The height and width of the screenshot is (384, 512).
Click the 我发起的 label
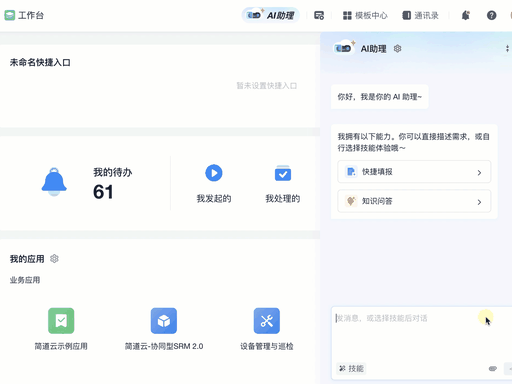coord(214,199)
